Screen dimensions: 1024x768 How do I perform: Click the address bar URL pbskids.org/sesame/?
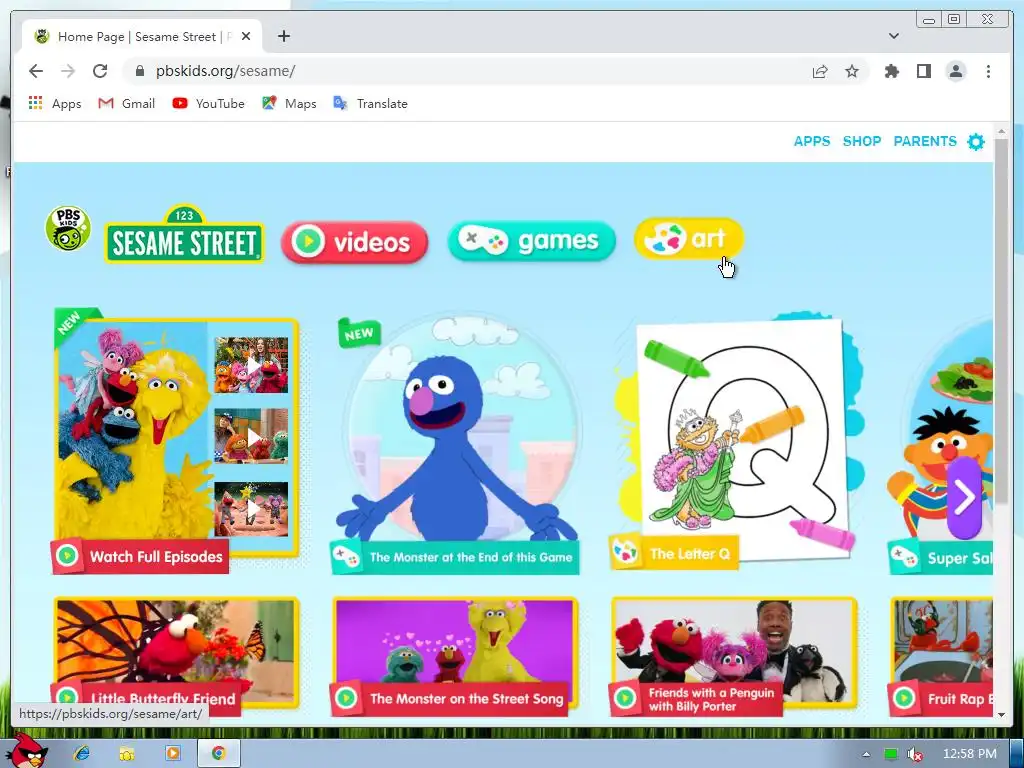pos(225,71)
